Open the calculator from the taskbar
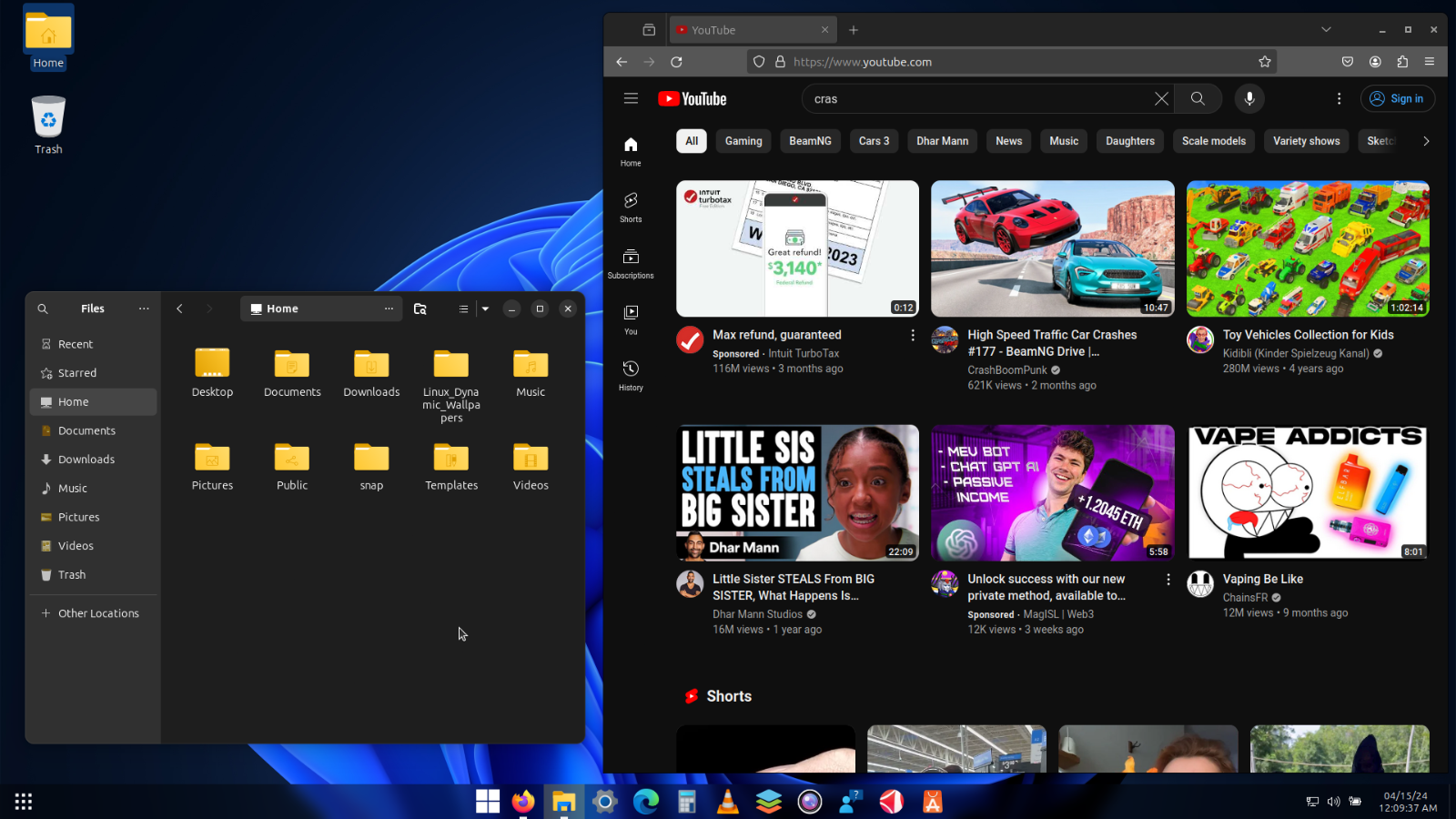Viewport: 1456px width, 819px height. pyautogui.click(x=687, y=802)
